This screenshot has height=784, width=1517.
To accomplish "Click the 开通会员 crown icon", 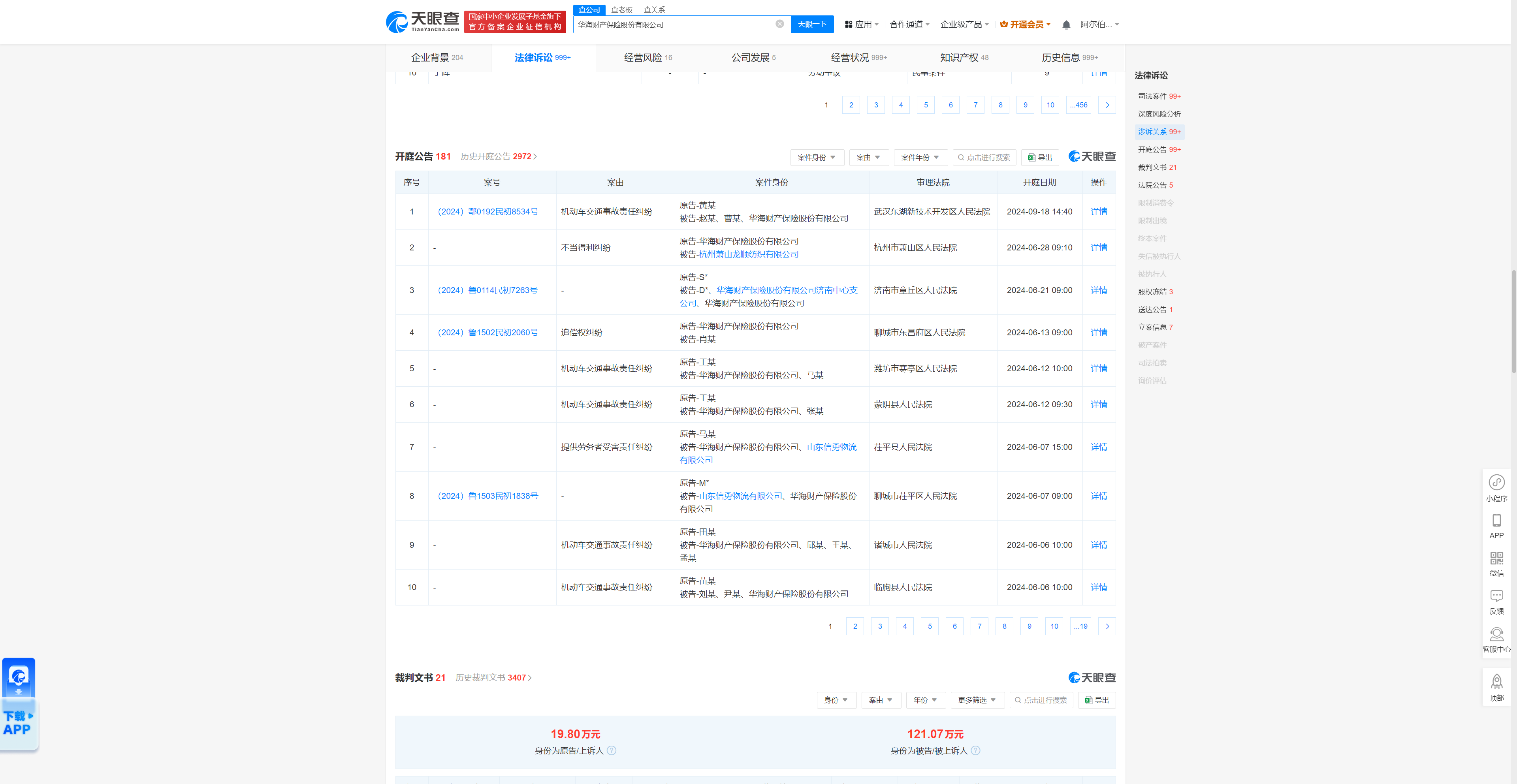I will (x=1003, y=24).
